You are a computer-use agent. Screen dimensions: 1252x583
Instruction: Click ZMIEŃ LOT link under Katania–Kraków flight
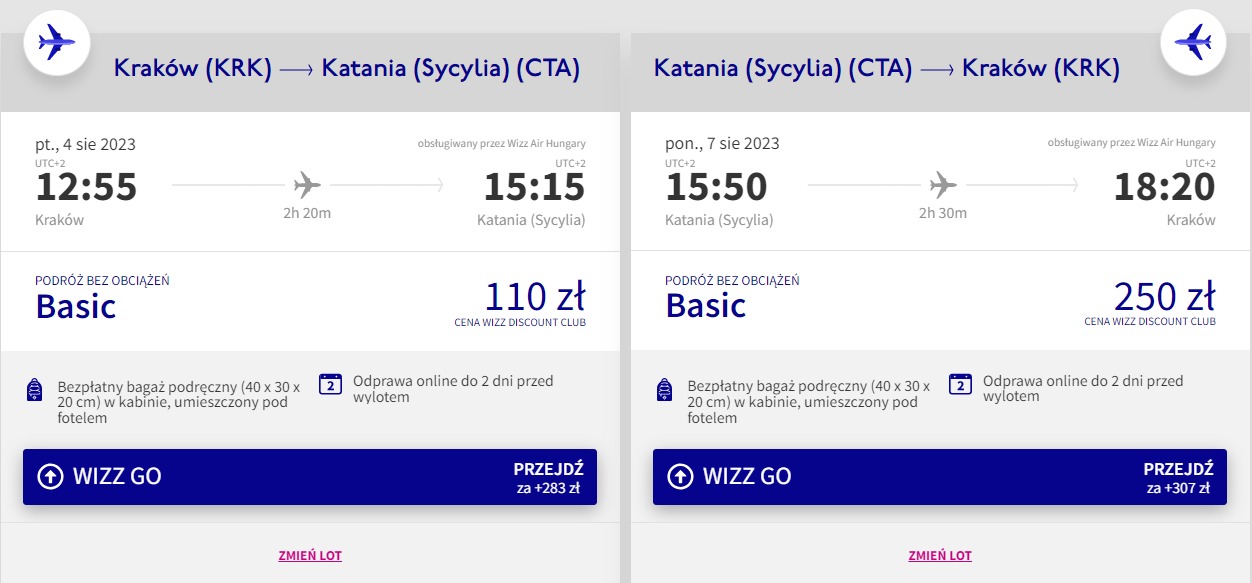(940, 556)
